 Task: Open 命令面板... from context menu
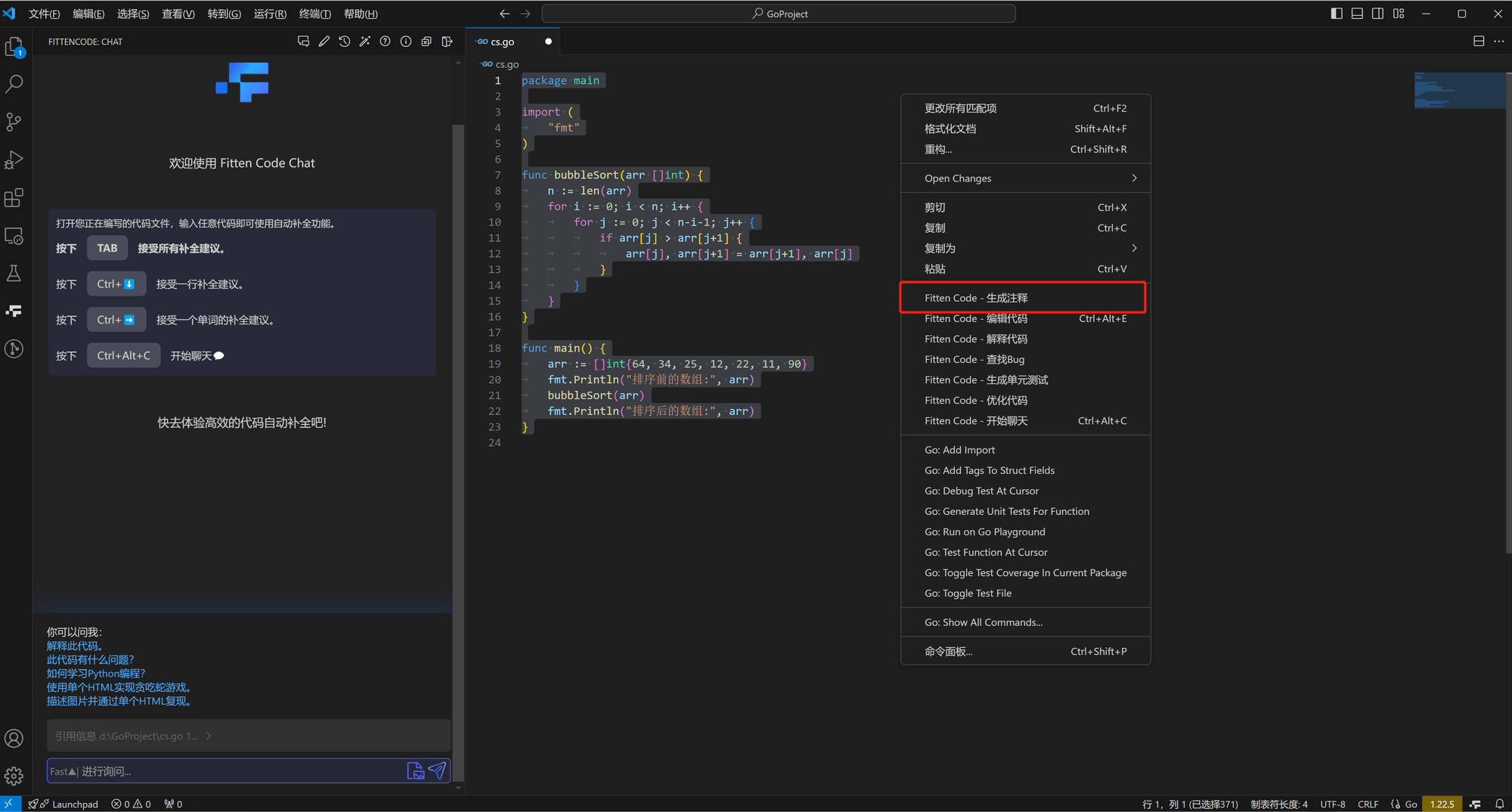tap(1025, 651)
